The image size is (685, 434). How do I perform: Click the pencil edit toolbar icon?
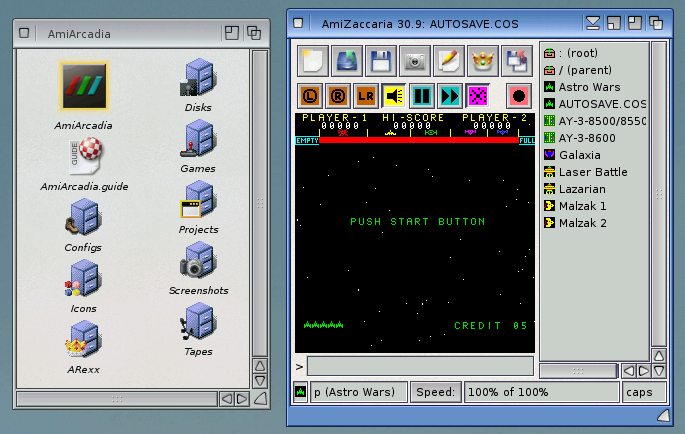tap(449, 61)
